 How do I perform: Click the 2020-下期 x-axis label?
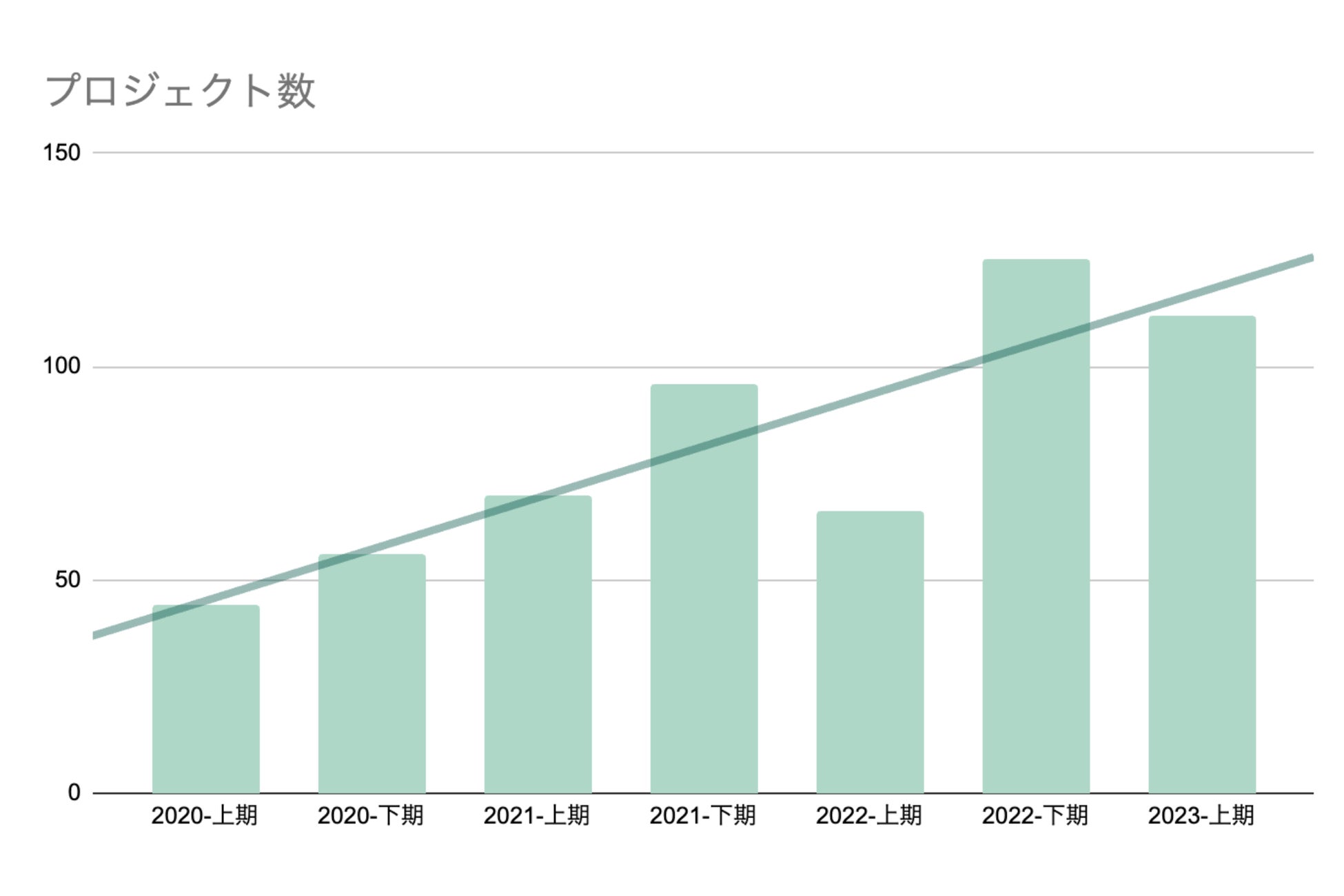[371, 816]
